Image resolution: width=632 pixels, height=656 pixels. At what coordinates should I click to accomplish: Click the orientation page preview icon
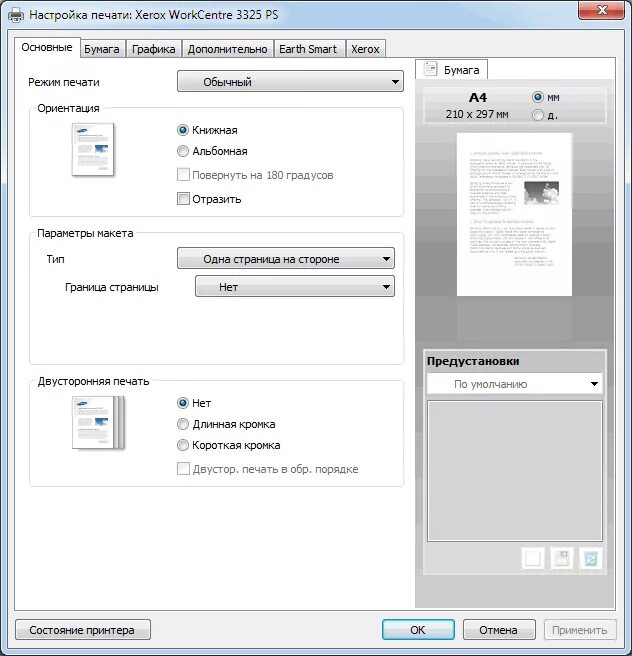93,149
